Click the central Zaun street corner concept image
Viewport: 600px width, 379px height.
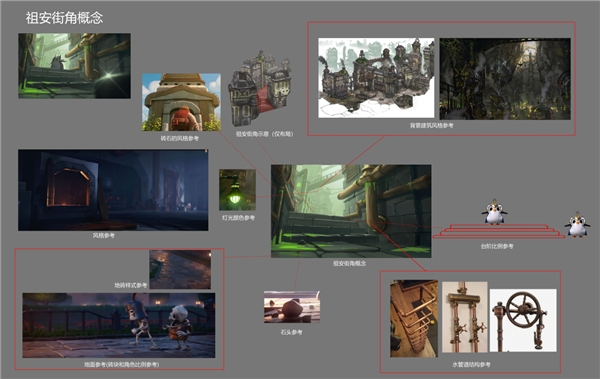coord(351,211)
